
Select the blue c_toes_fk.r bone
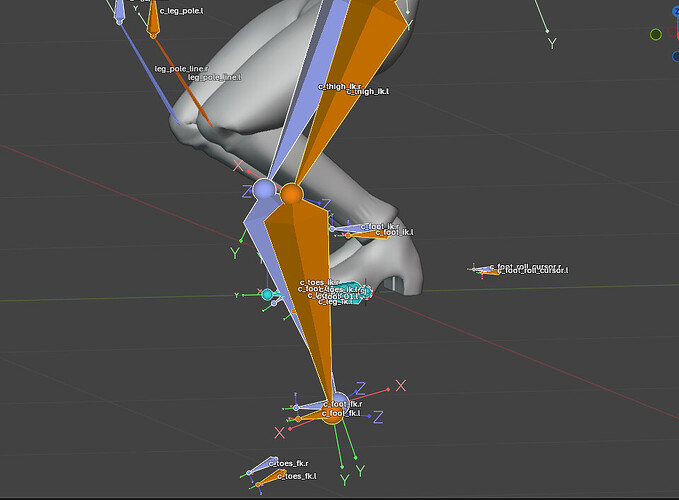pyautogui.click(x=262, y=466)
